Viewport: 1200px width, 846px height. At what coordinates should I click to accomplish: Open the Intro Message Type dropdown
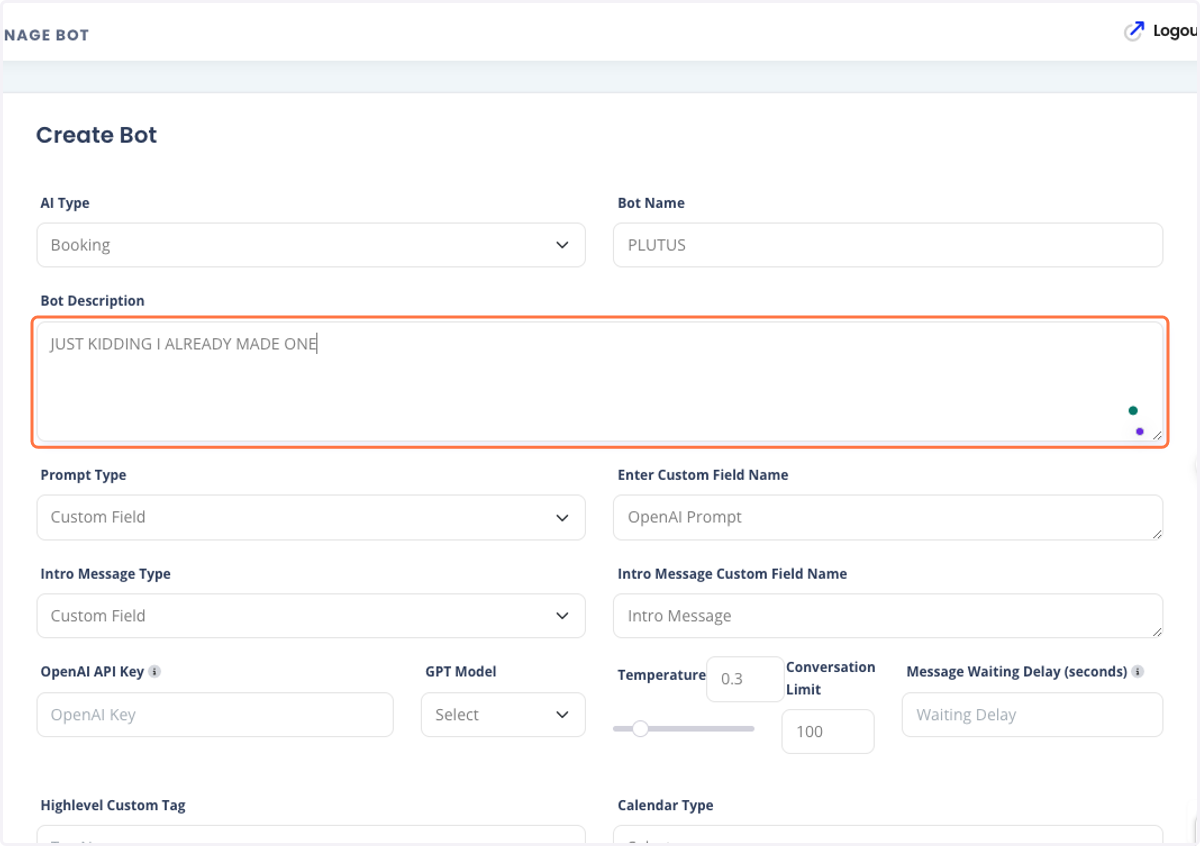[x=311, y=616]
